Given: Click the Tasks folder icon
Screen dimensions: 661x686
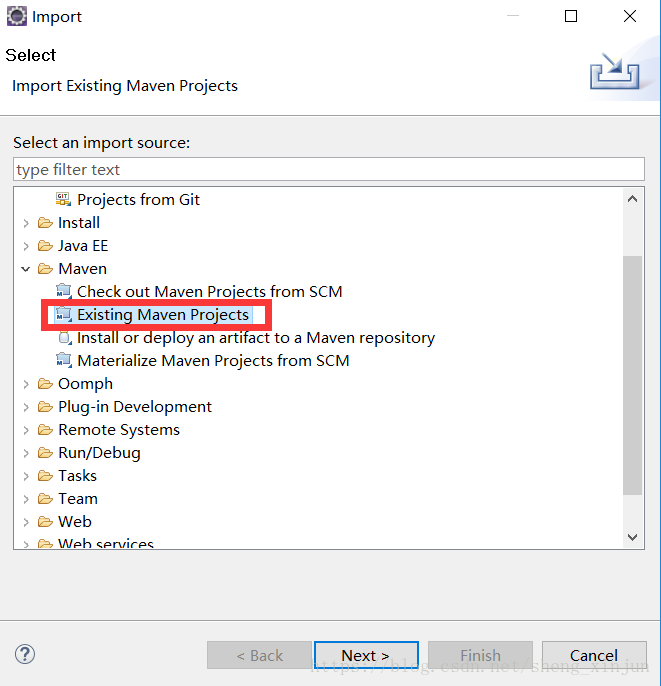Looking at the screenshot, I should (x=45, y=476).
